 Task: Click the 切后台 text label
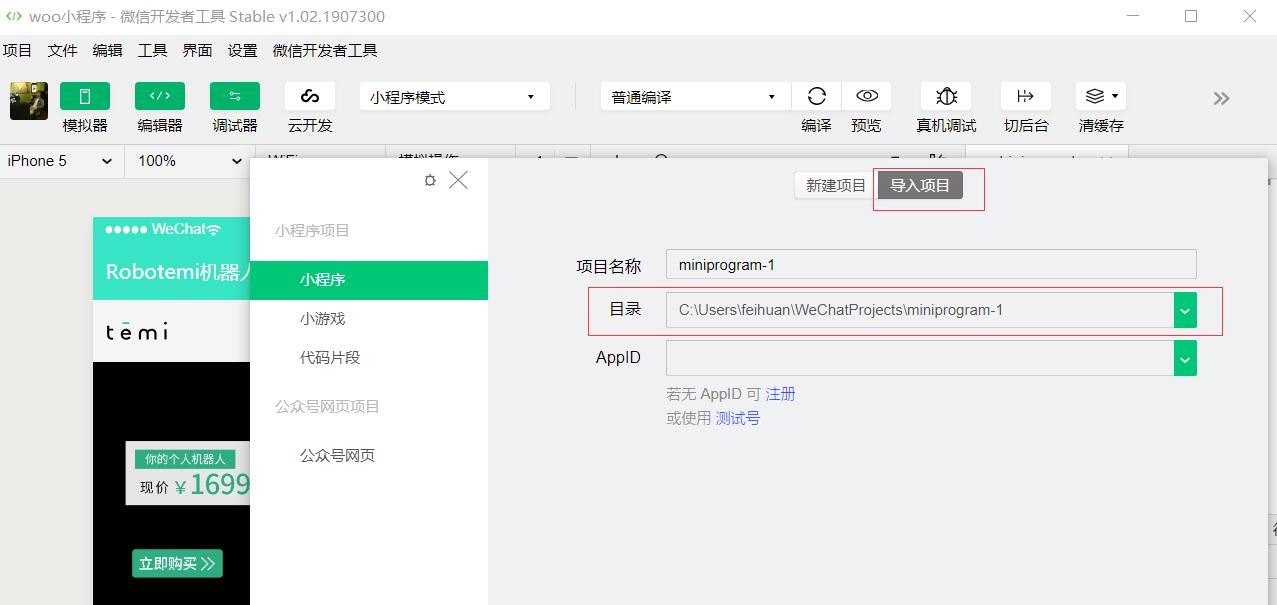pyautogui.click(x=1026, y=126)
